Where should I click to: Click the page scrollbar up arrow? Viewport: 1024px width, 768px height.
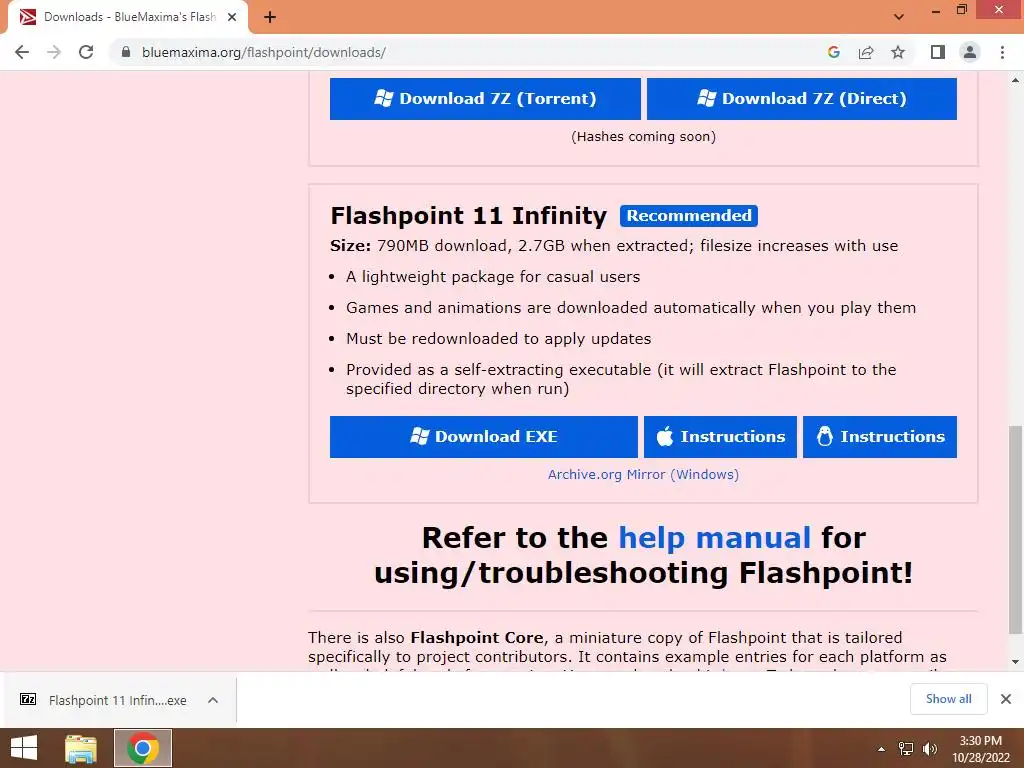[x=1015, y=81]
